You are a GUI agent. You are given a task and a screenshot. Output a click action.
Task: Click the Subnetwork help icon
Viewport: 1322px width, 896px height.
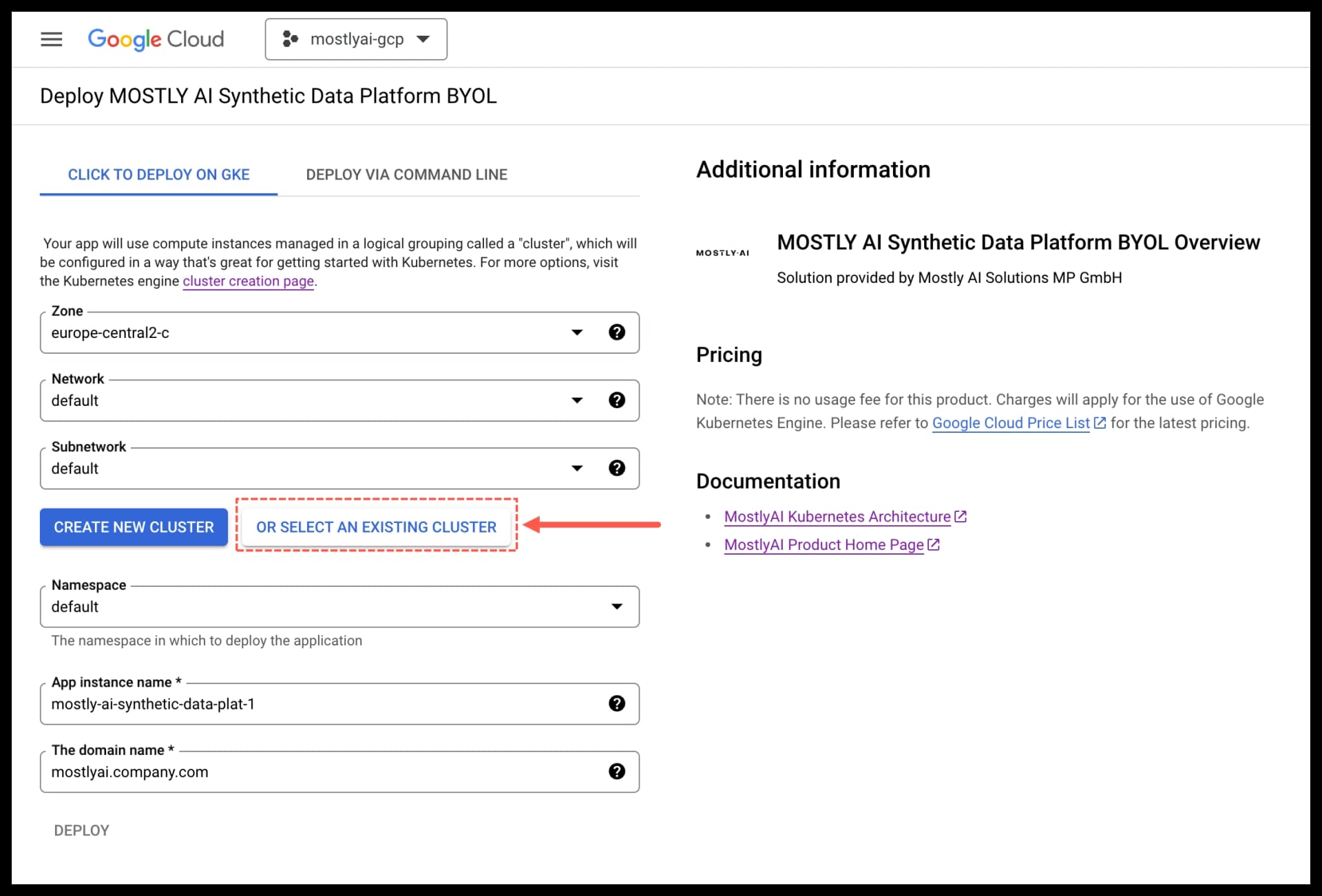pyautogui.click(x=617, y=468)
